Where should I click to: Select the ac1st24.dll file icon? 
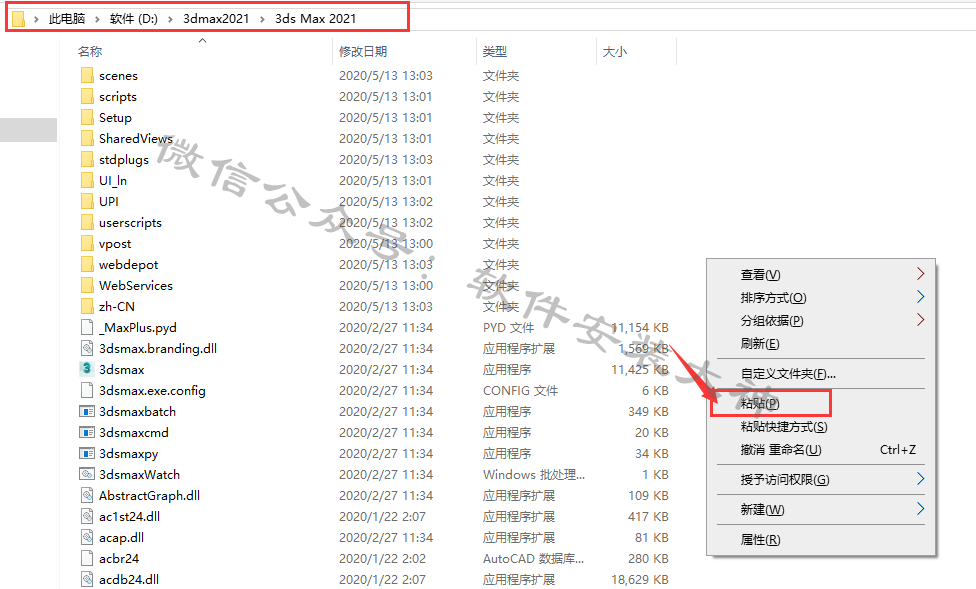[x=87, y=516]
